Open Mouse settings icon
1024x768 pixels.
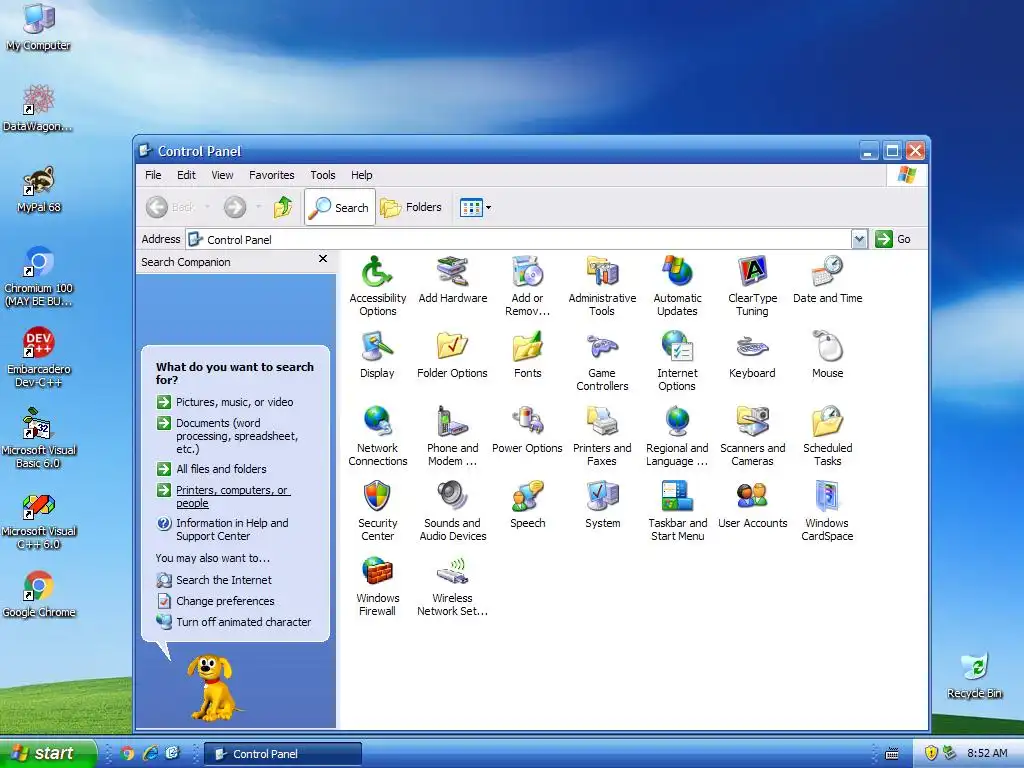pyautogui.click(x=827, y=355)
